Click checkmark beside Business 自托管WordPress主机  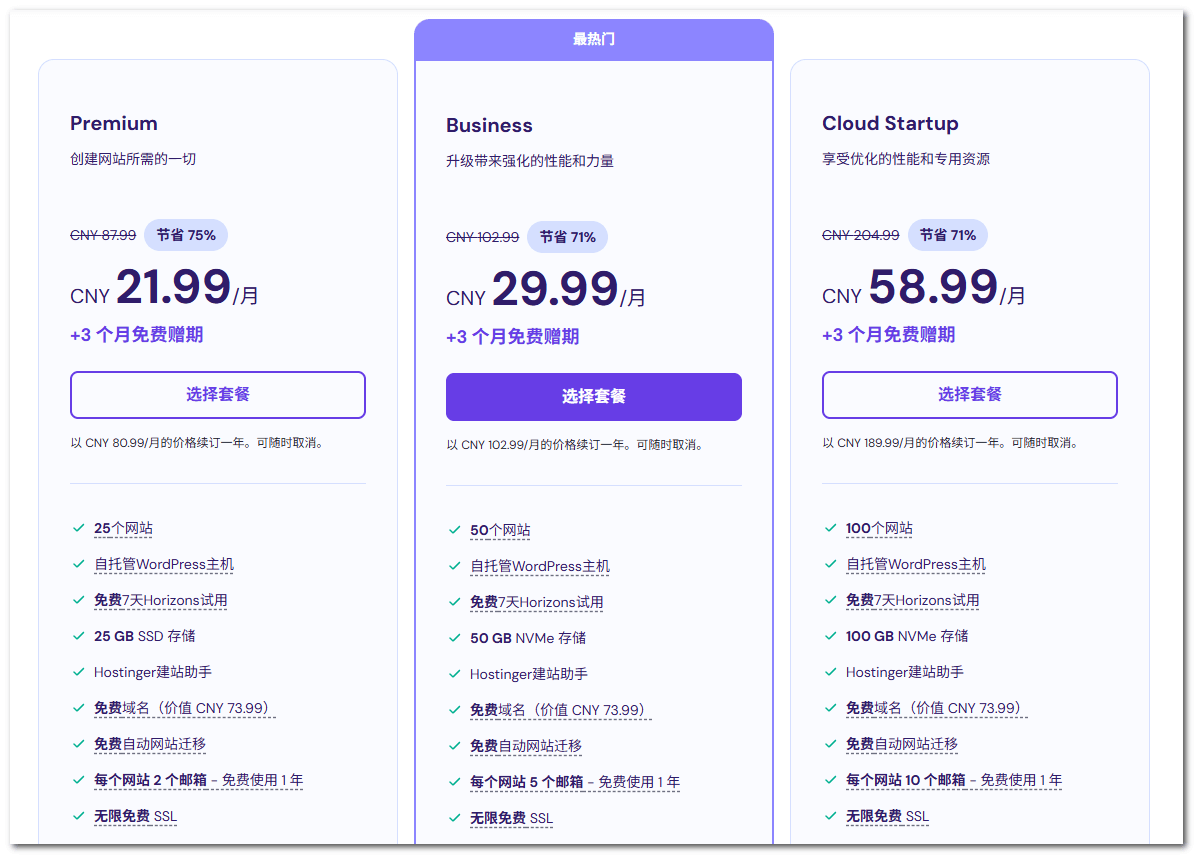pos(454,566)
